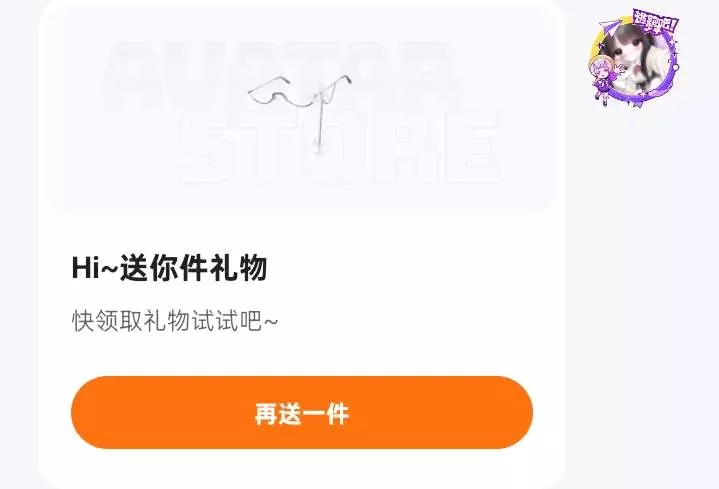Image resolution: width=719 pixels, height=489 pixels.
Task: Tap the paper plane decoration on the avatar frame
Action: point(610,28)
